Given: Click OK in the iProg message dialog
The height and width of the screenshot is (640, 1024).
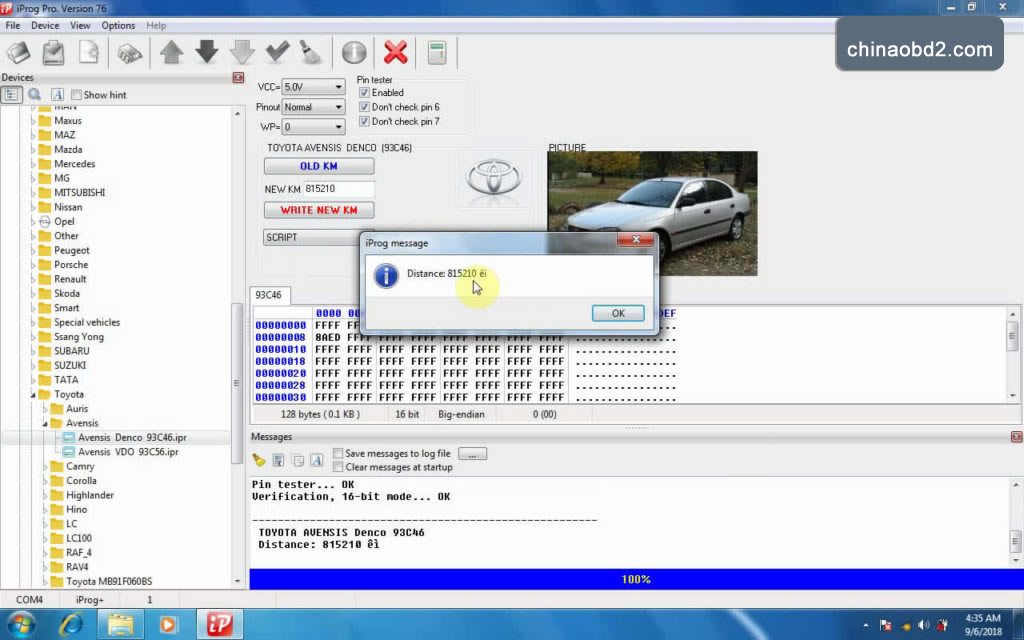Looking at the screenshot, I should 618,313.
